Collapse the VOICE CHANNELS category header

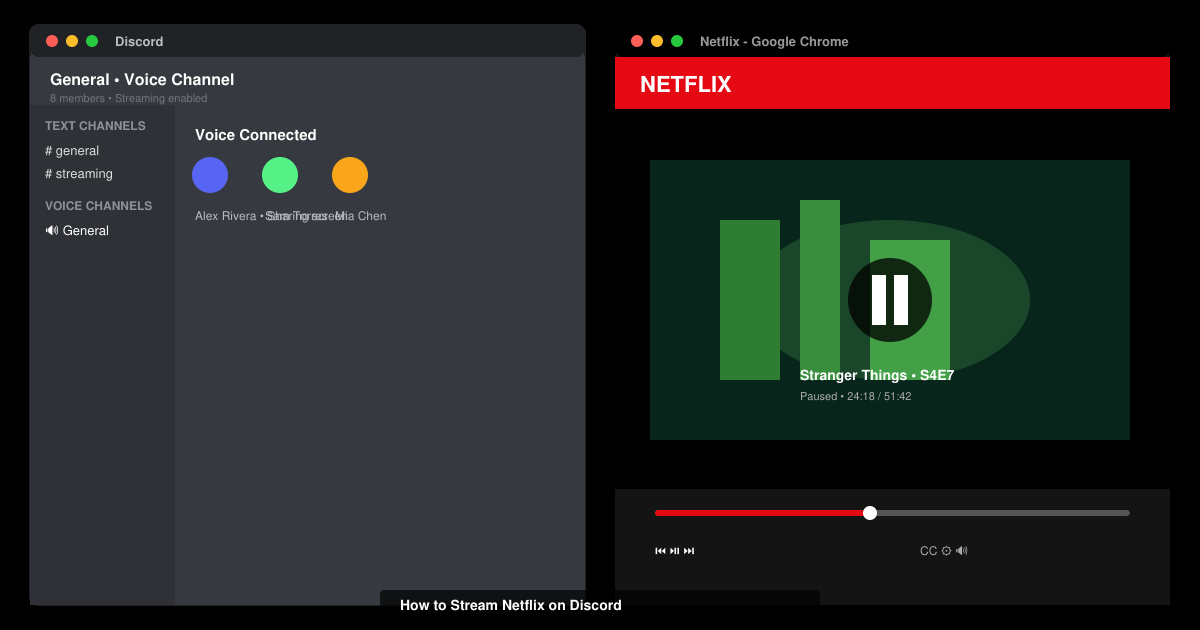point(99,206)
